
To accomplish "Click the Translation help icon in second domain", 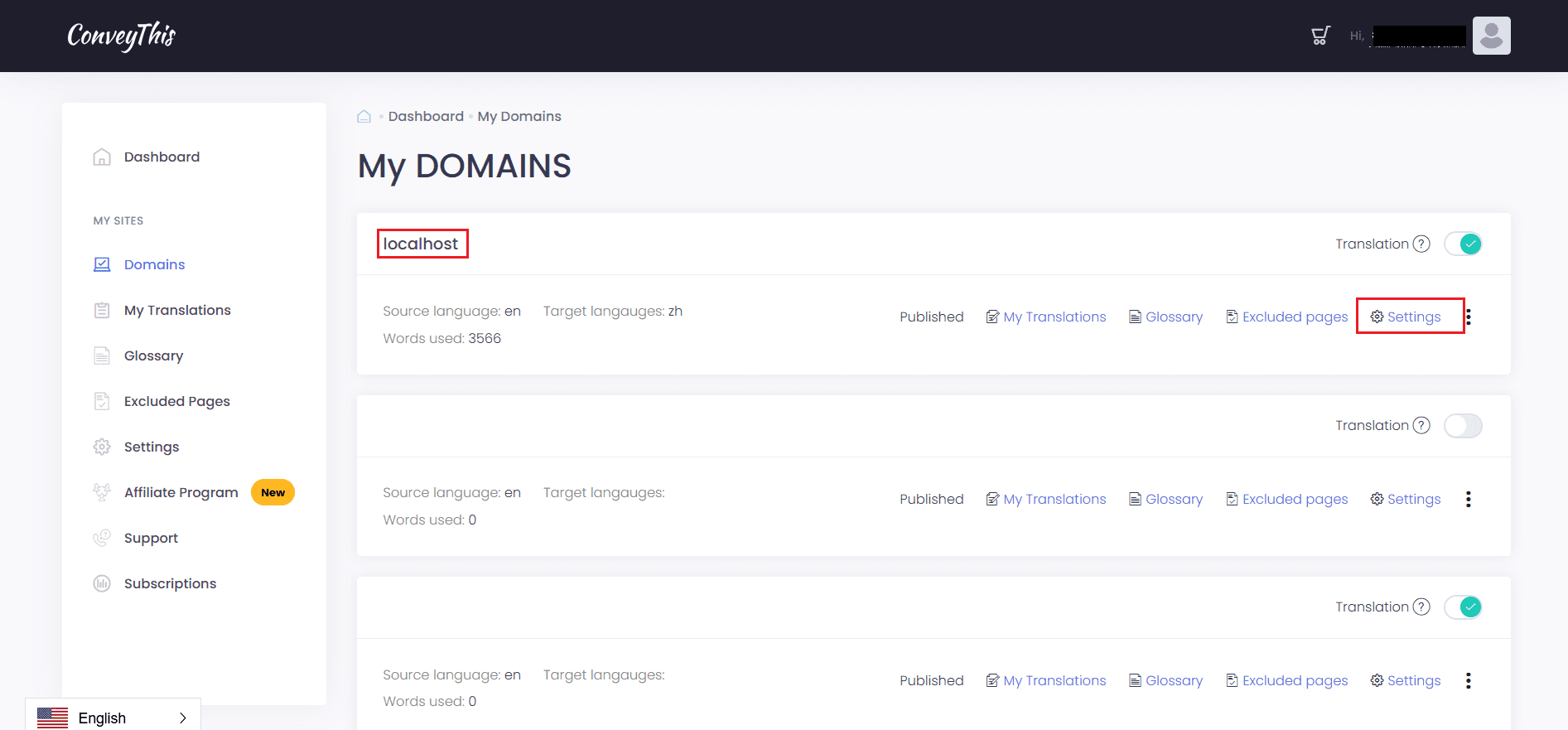I will 1421,425.
